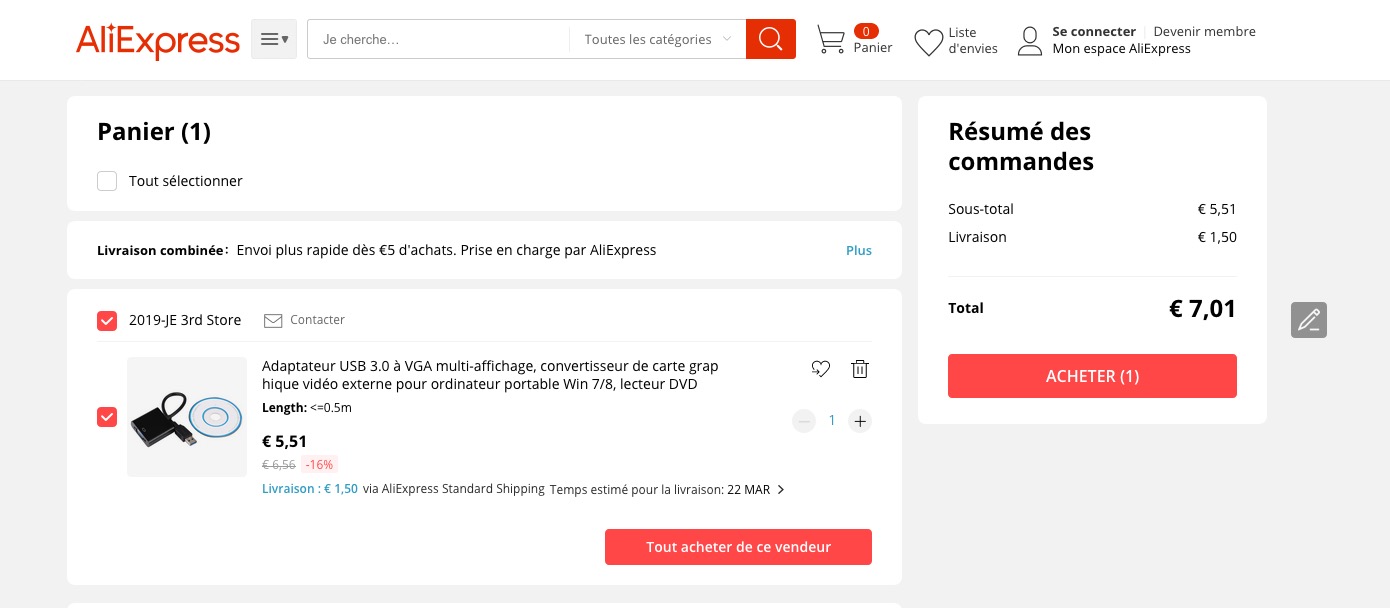Screen dimensions: 1390x608
Task: Click the 'Contacter' text link
Action: coord(317,320)
